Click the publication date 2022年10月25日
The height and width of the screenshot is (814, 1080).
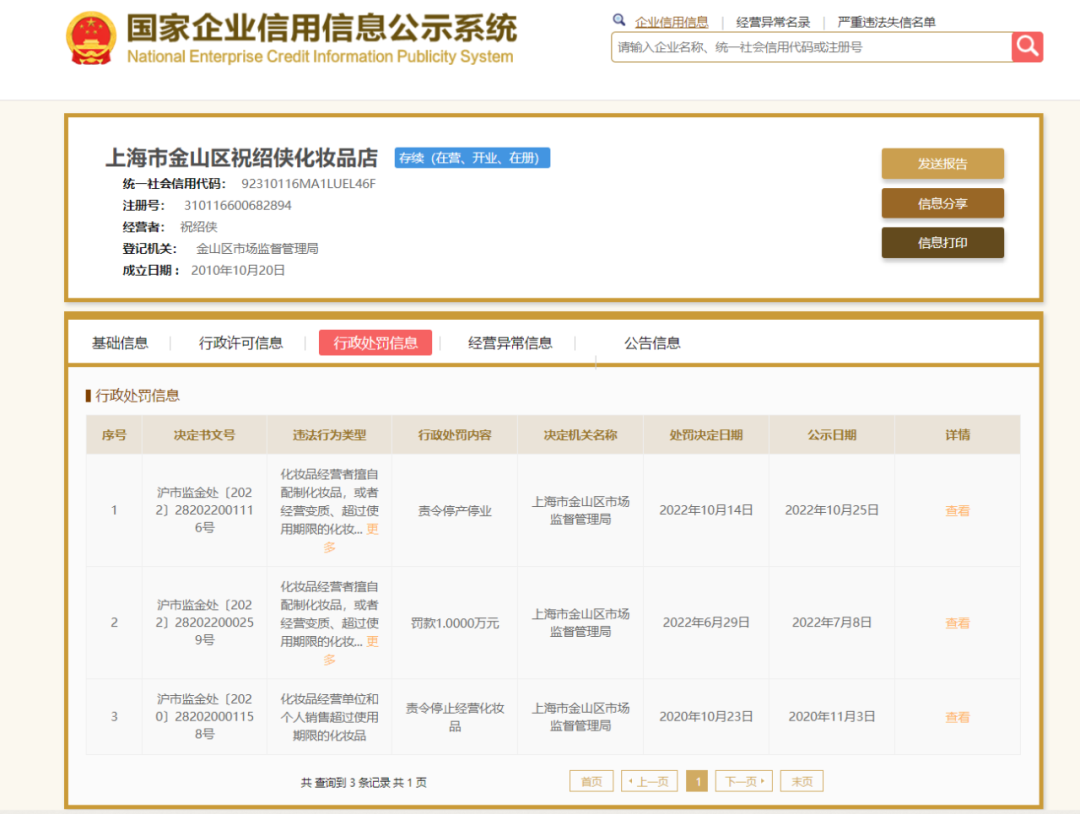point(832,510)
